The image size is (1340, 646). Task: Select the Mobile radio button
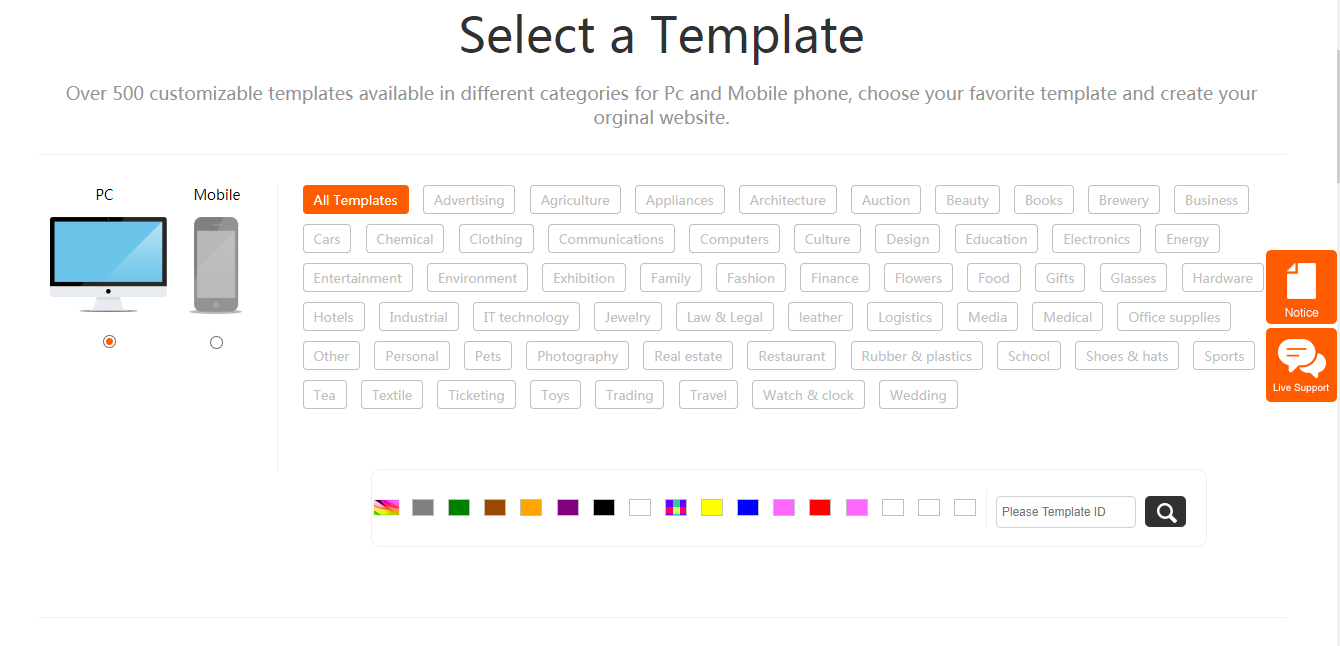[216, 343]
